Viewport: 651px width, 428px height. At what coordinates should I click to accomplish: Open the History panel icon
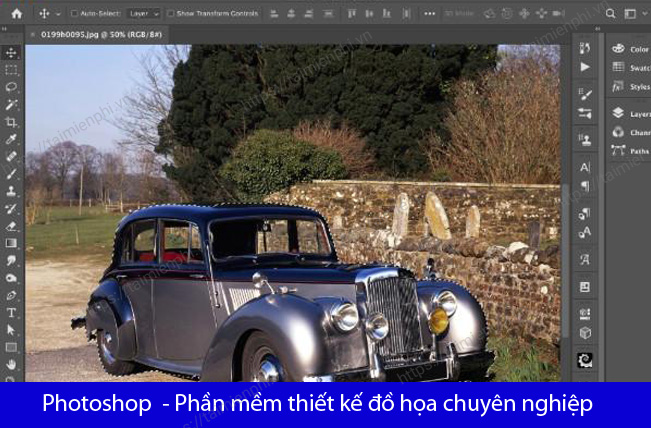click(x=585, y=48)
